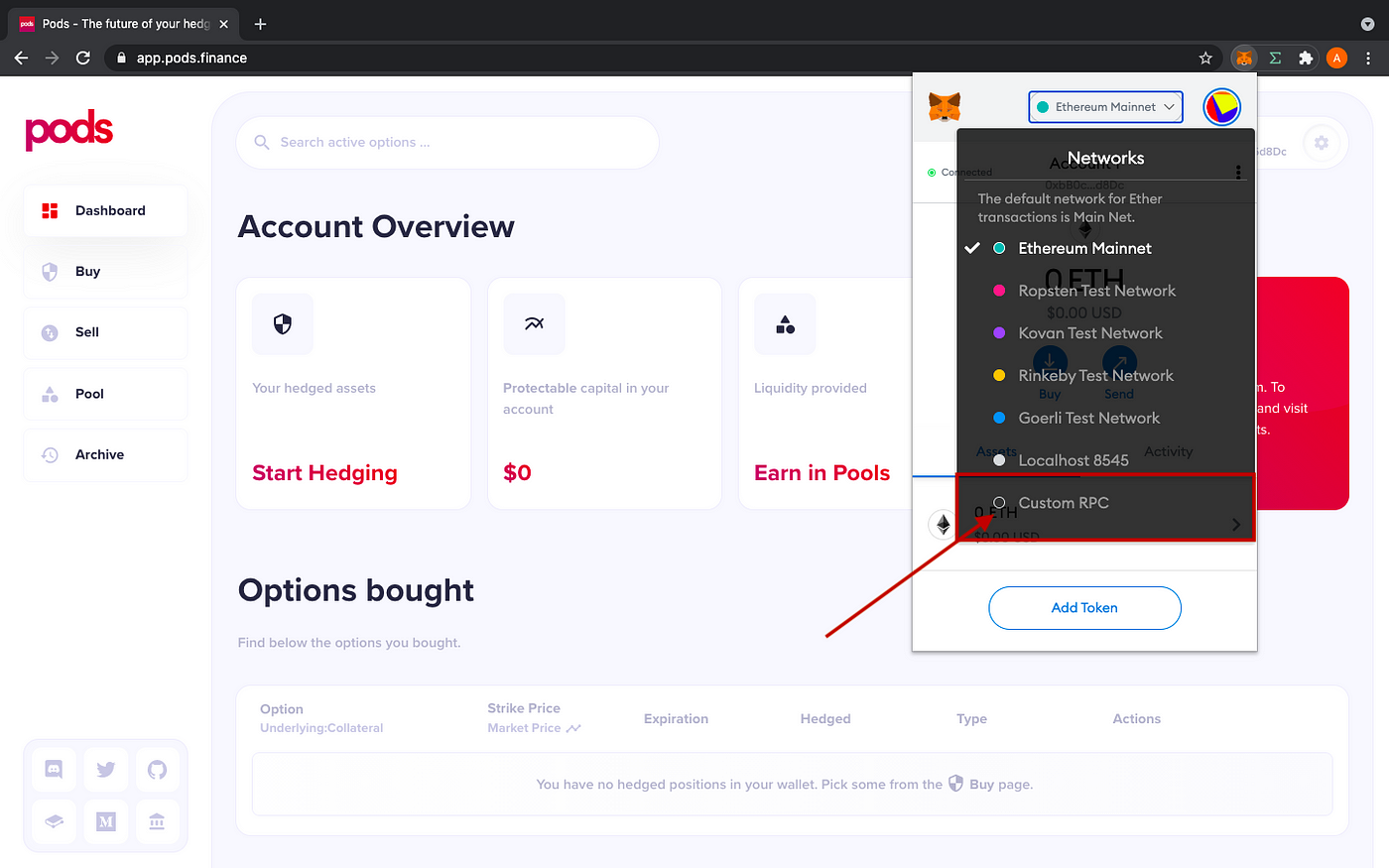The width and height of the screenshot is (1389, 868).
Task: Click the browser address bar
Action: click(662, 58)
